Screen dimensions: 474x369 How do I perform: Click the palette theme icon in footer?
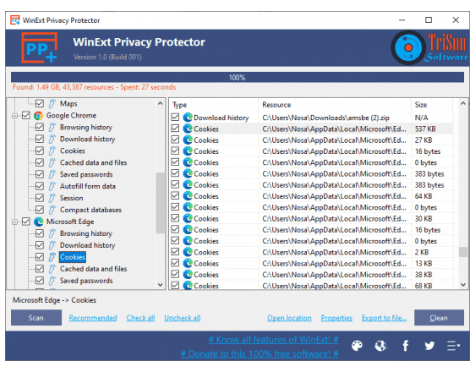(357, 346)
